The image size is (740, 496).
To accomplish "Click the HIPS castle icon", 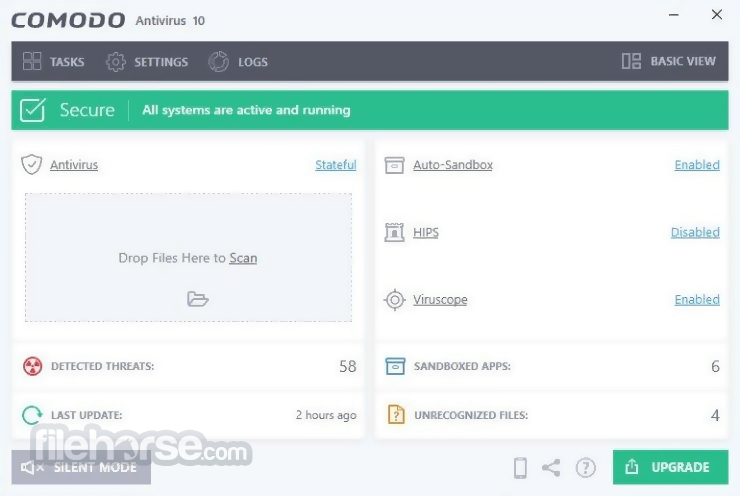I will pyautogui.click(x=395, y=232).
